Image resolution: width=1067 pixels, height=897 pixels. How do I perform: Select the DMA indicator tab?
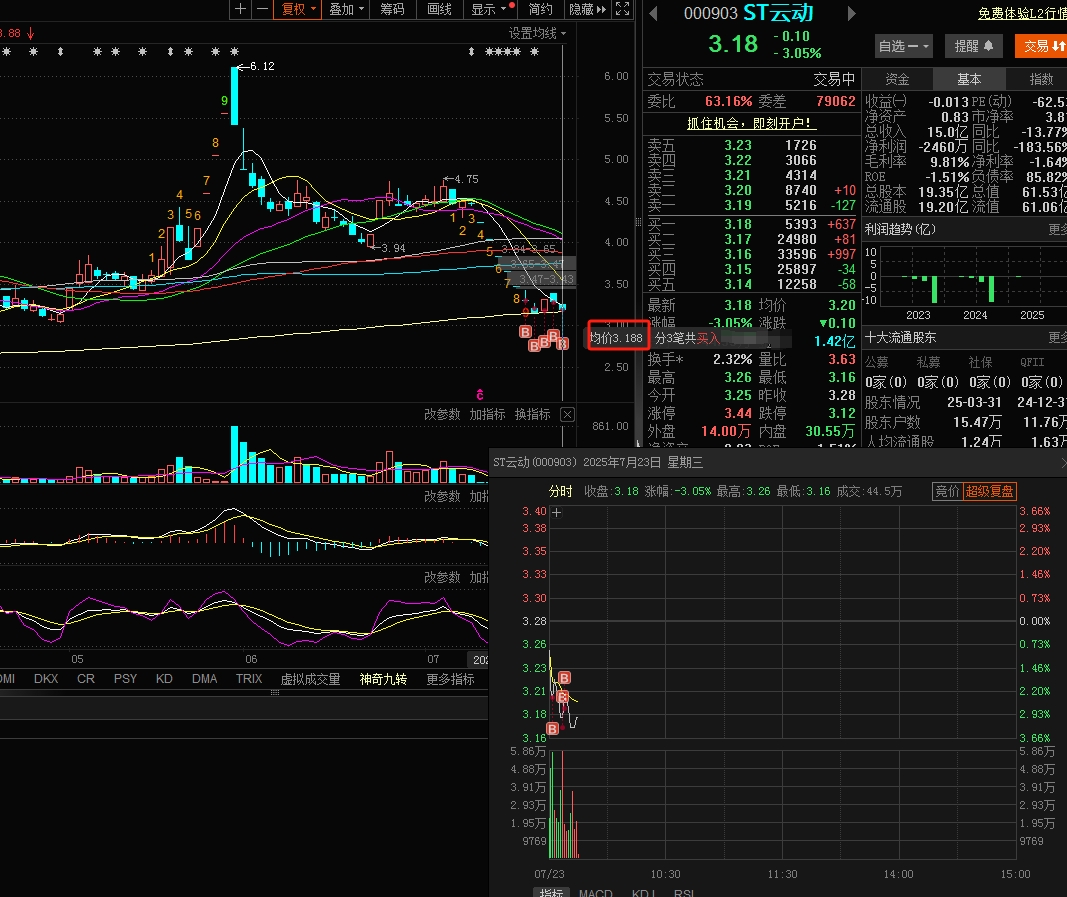204,679
